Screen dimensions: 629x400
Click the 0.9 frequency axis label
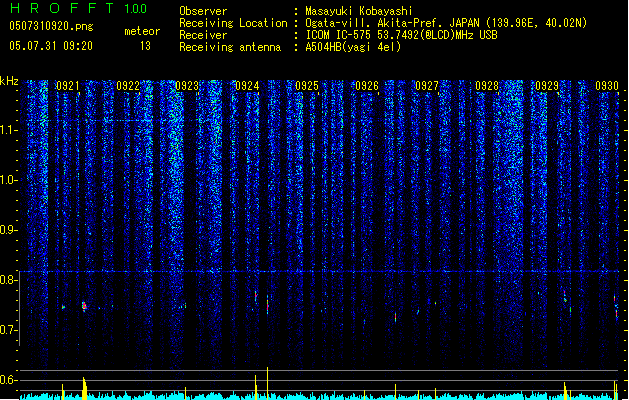(9, 230)
